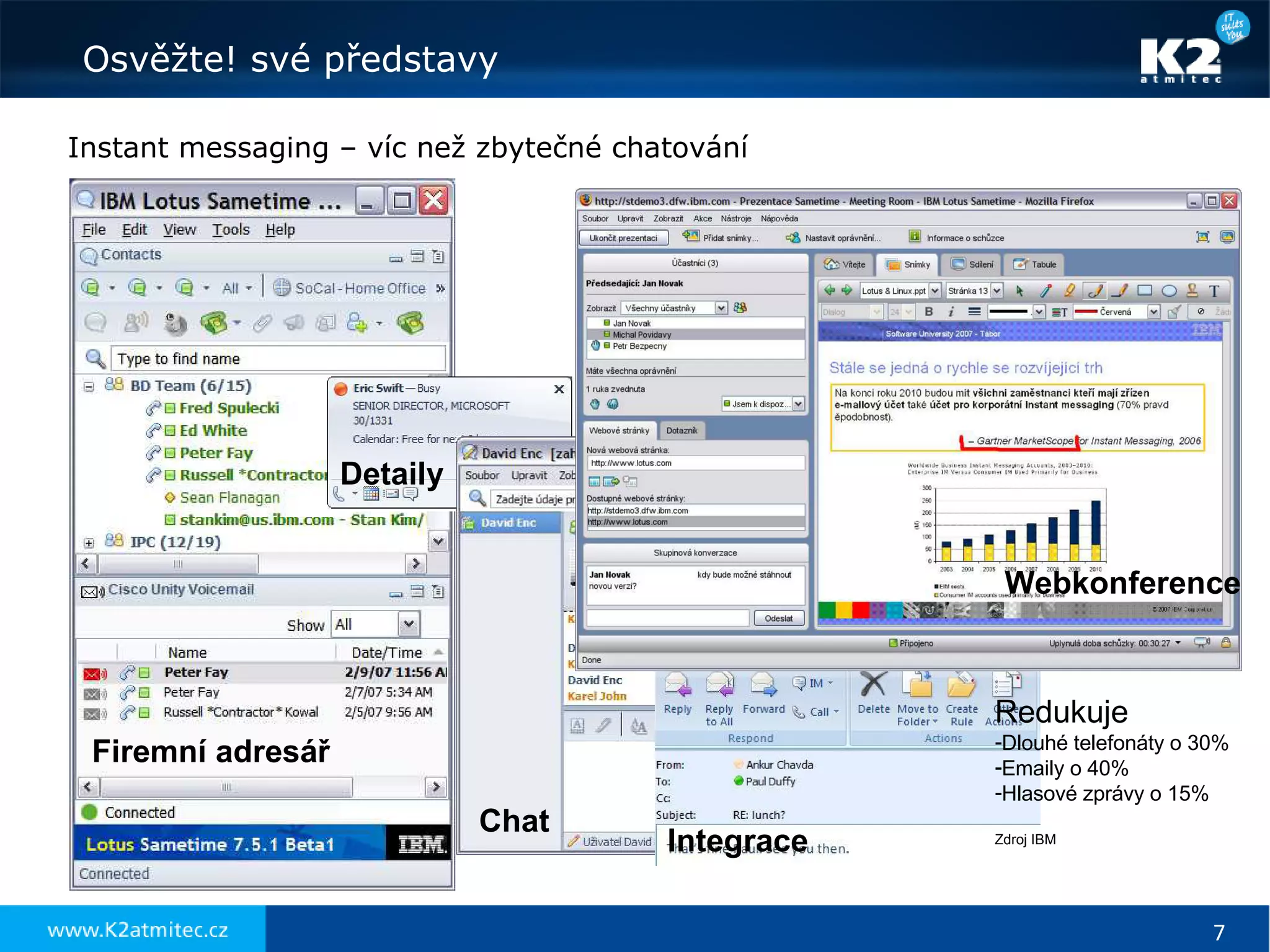
Task: Expand the IPC contact group
Action: pyautogui.click(x=89, y=543)
